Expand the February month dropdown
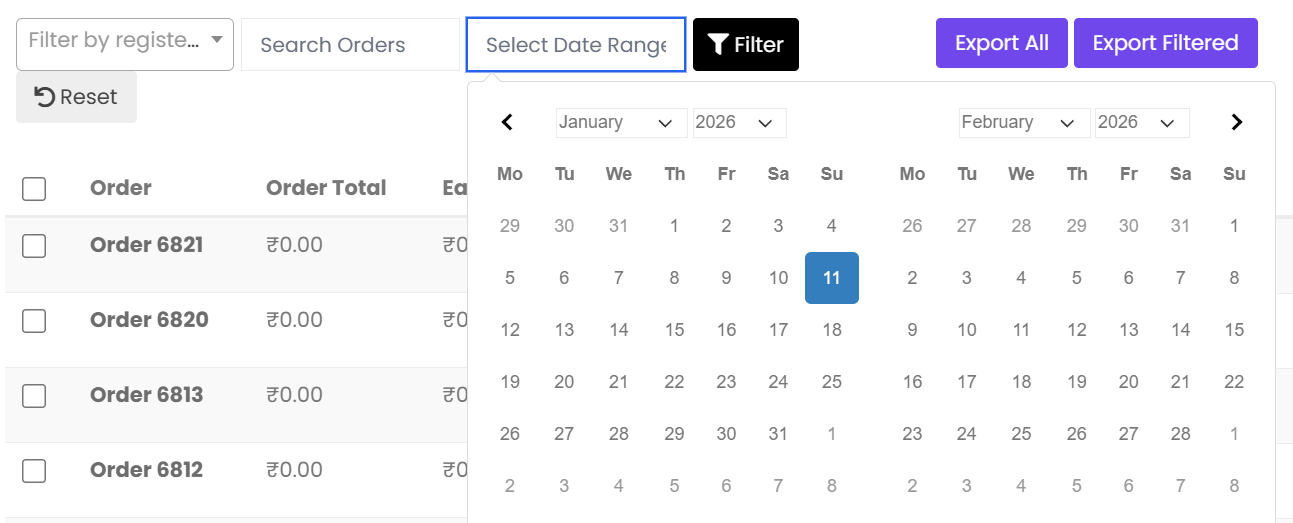This screenshot has height=523, width=1293. tap(1024, 122)
